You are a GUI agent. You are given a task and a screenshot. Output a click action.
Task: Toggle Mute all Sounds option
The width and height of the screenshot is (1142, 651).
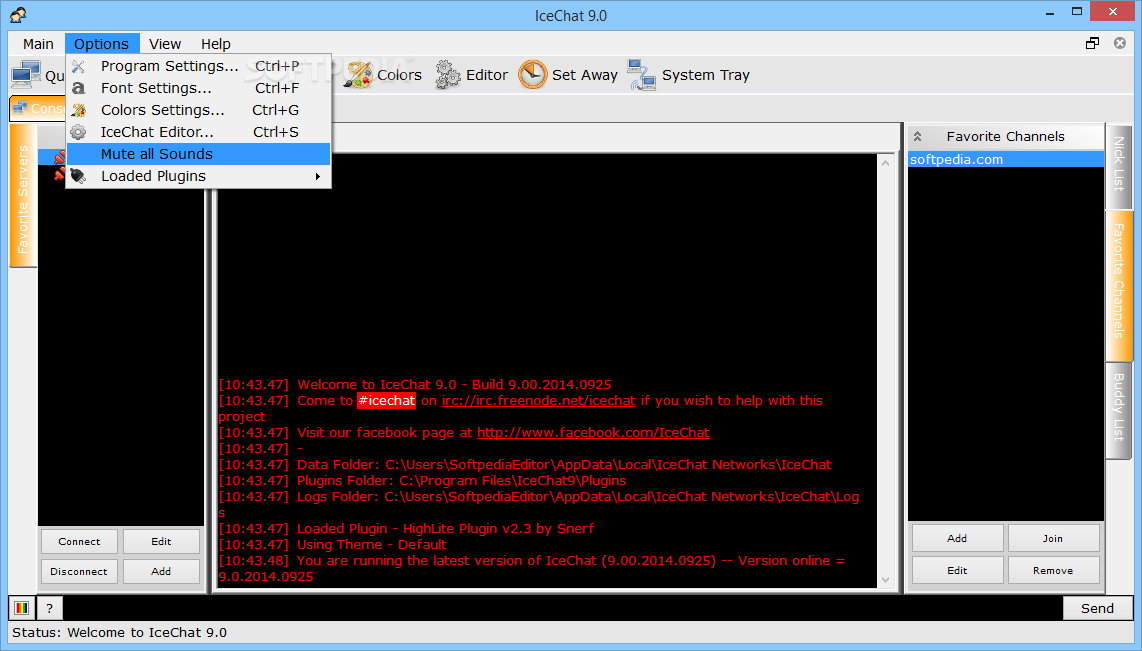click(198, 154)
